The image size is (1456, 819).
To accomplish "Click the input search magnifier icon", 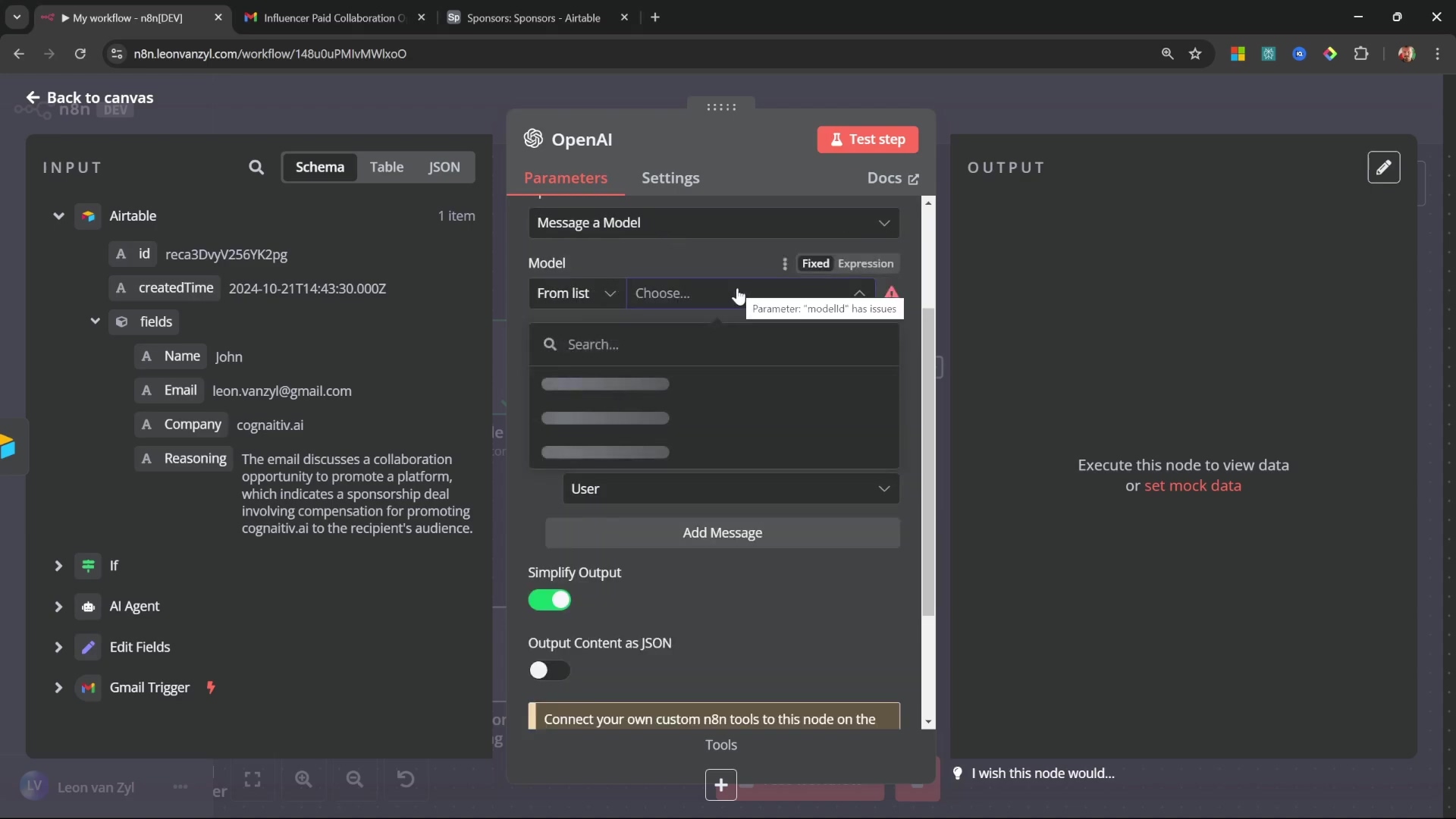I will [x=256, y=168].
